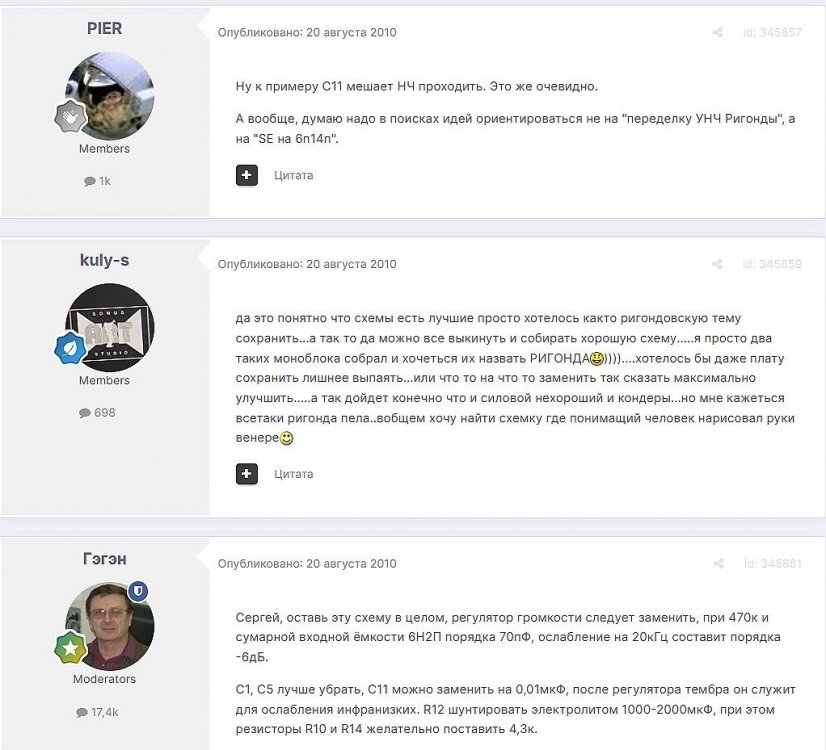Open Гэгэн's avatar photo

pyautogui.click(x=110, y=626)
